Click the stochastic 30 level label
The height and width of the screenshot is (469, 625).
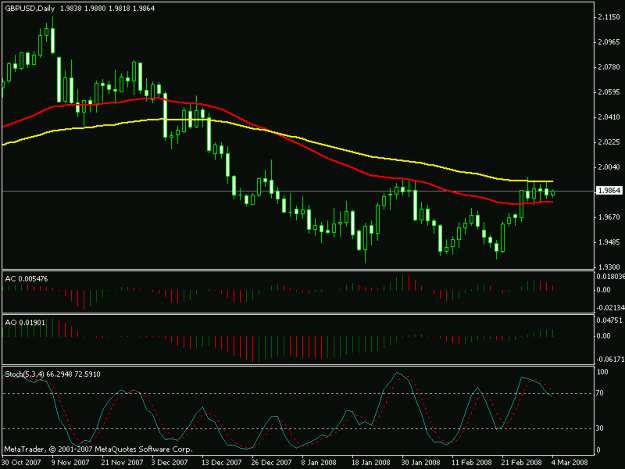(x=601, y=428)
